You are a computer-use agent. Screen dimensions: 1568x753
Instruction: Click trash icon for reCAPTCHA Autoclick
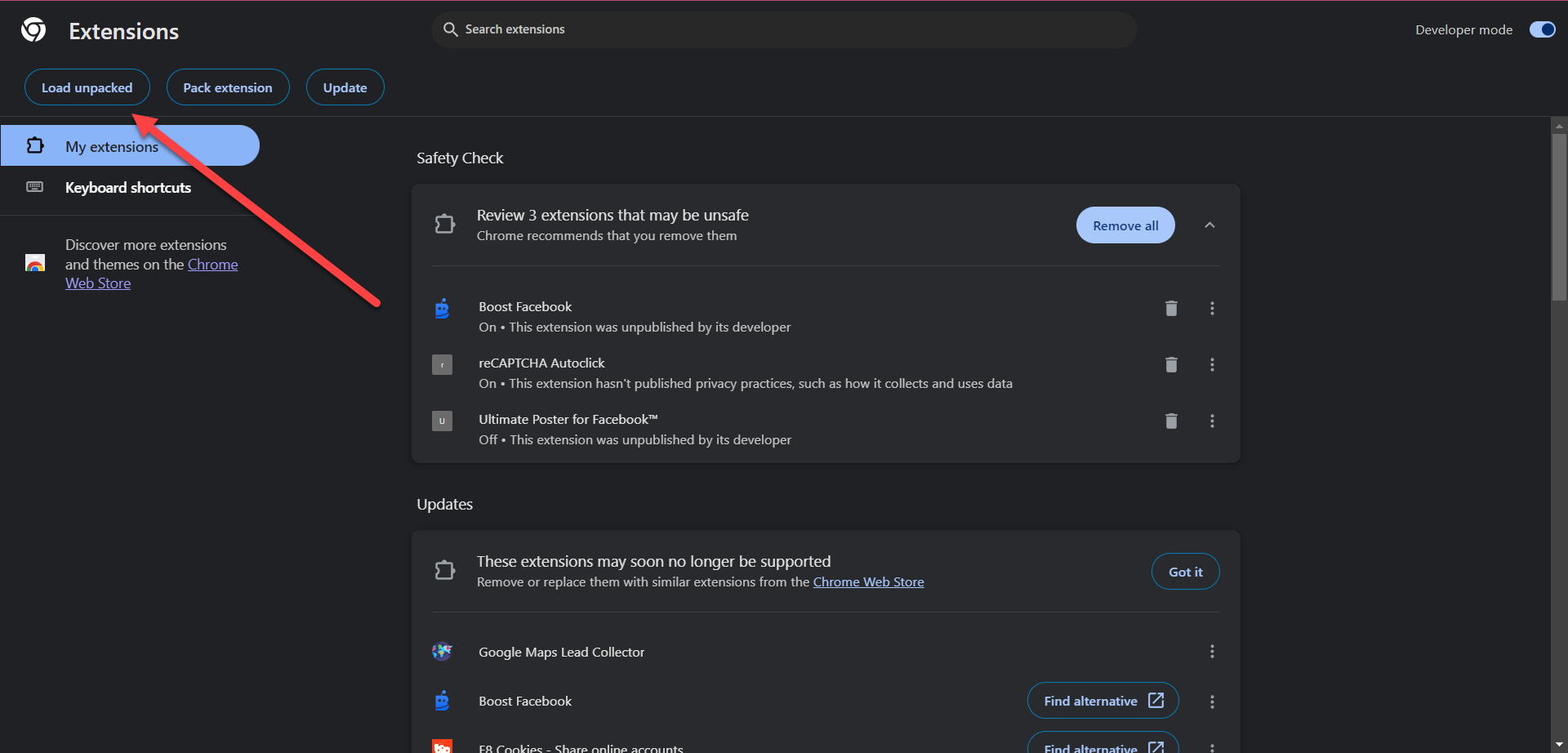(1171, 364)
